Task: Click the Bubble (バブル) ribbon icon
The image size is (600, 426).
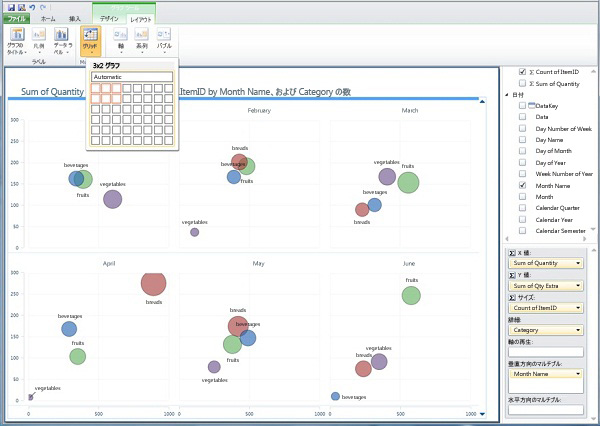Action: [164, 39]
